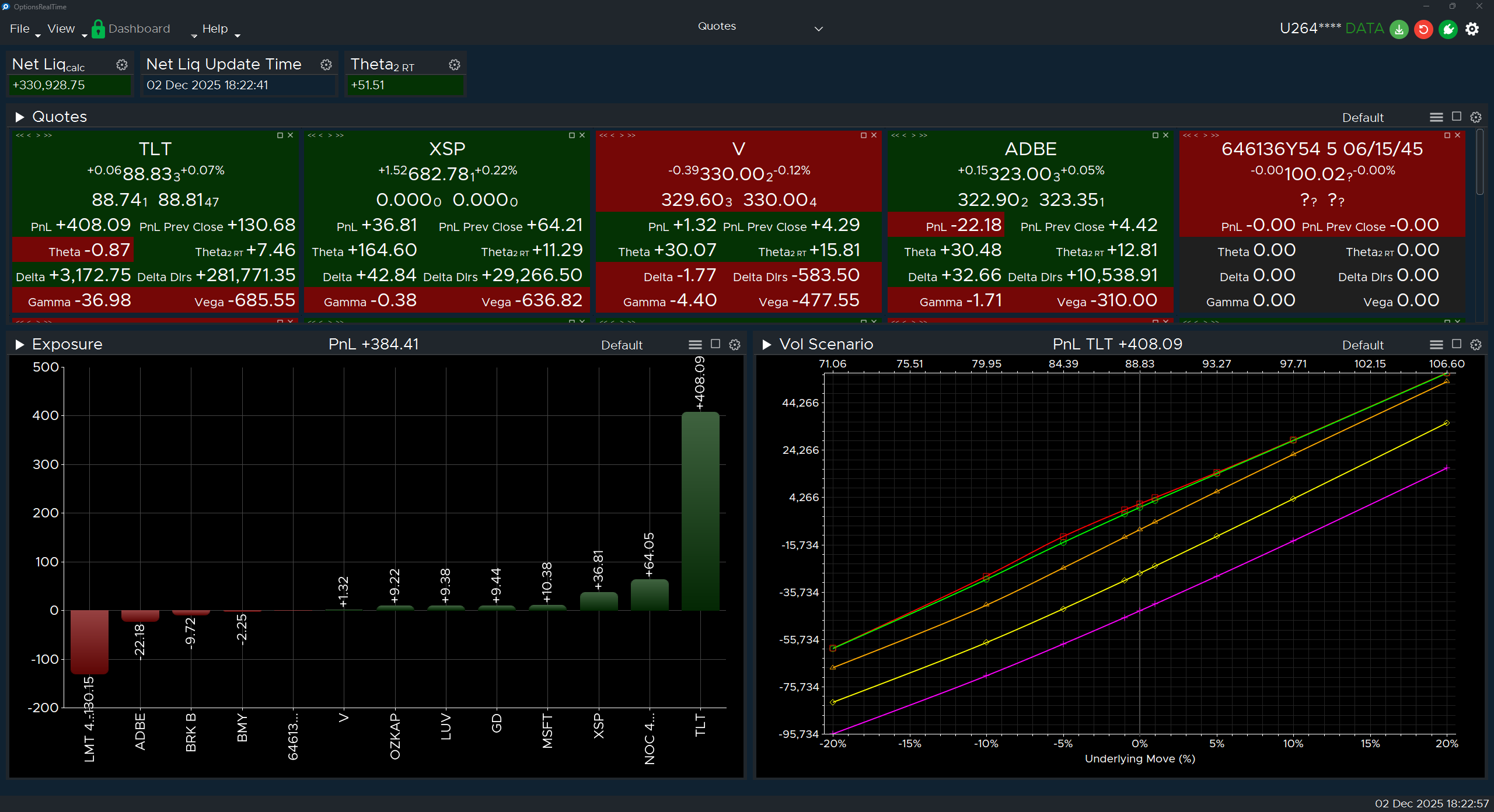This screenshot has height=812, width=1494.
Task: Click Default layout label in Vol Scenario panel
Action: (1363, 345)
